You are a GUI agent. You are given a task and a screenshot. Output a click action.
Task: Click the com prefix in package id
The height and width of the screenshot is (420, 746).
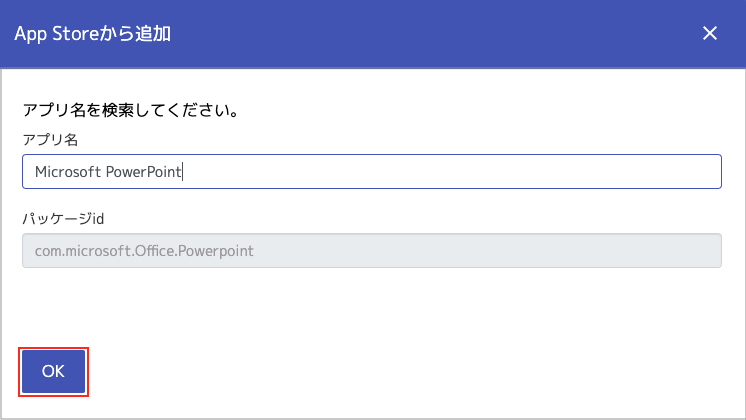[x=48, y=251]
